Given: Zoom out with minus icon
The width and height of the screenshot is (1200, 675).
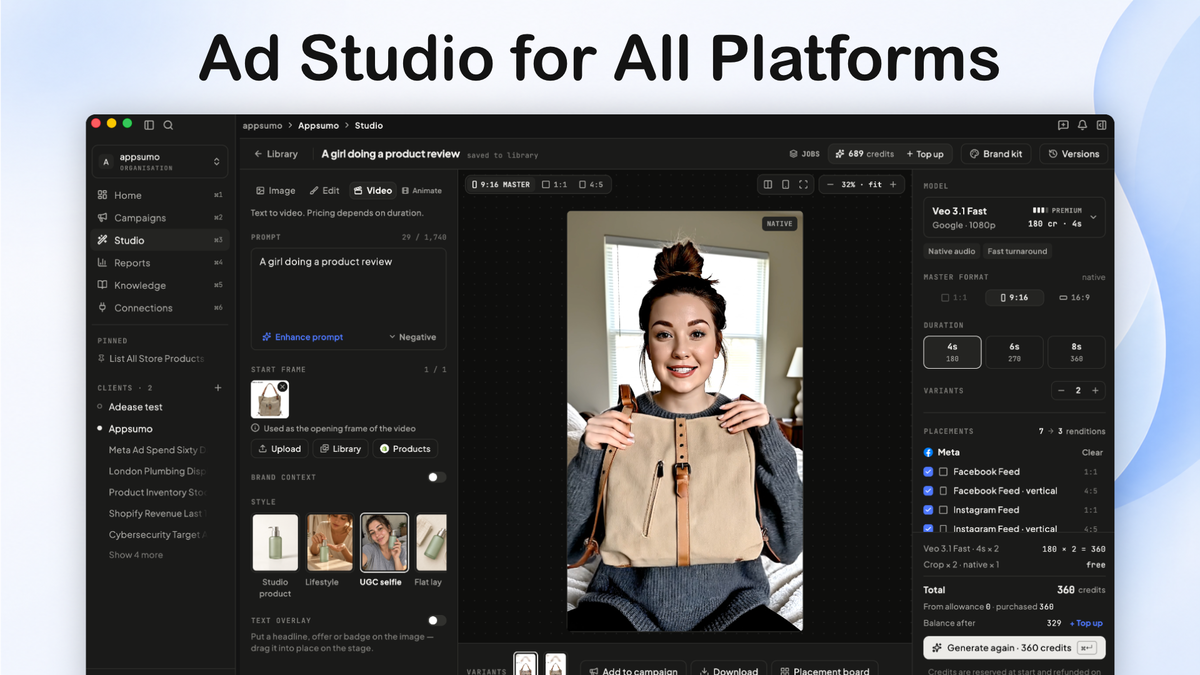Looking at the screenshot, I should (830, 184).
